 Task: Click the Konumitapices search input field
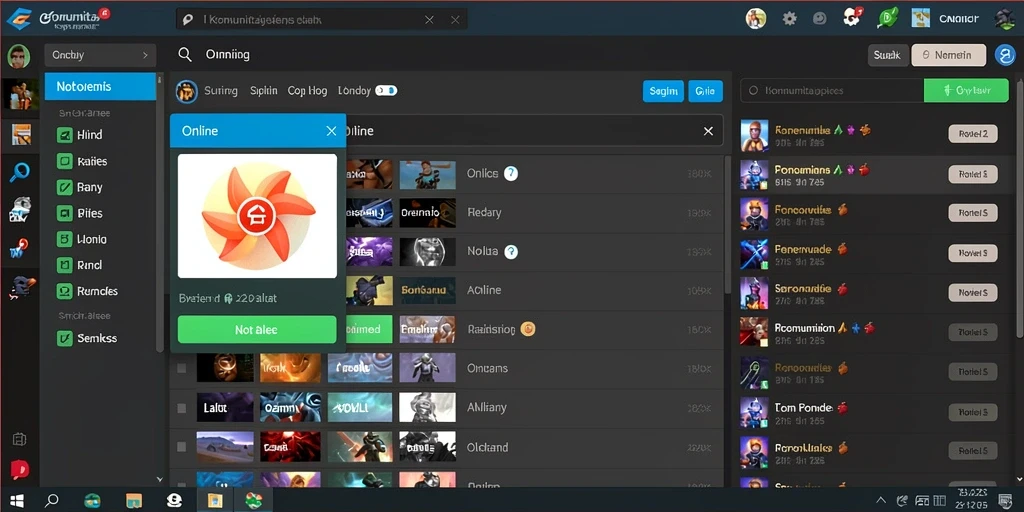[831, 91]
